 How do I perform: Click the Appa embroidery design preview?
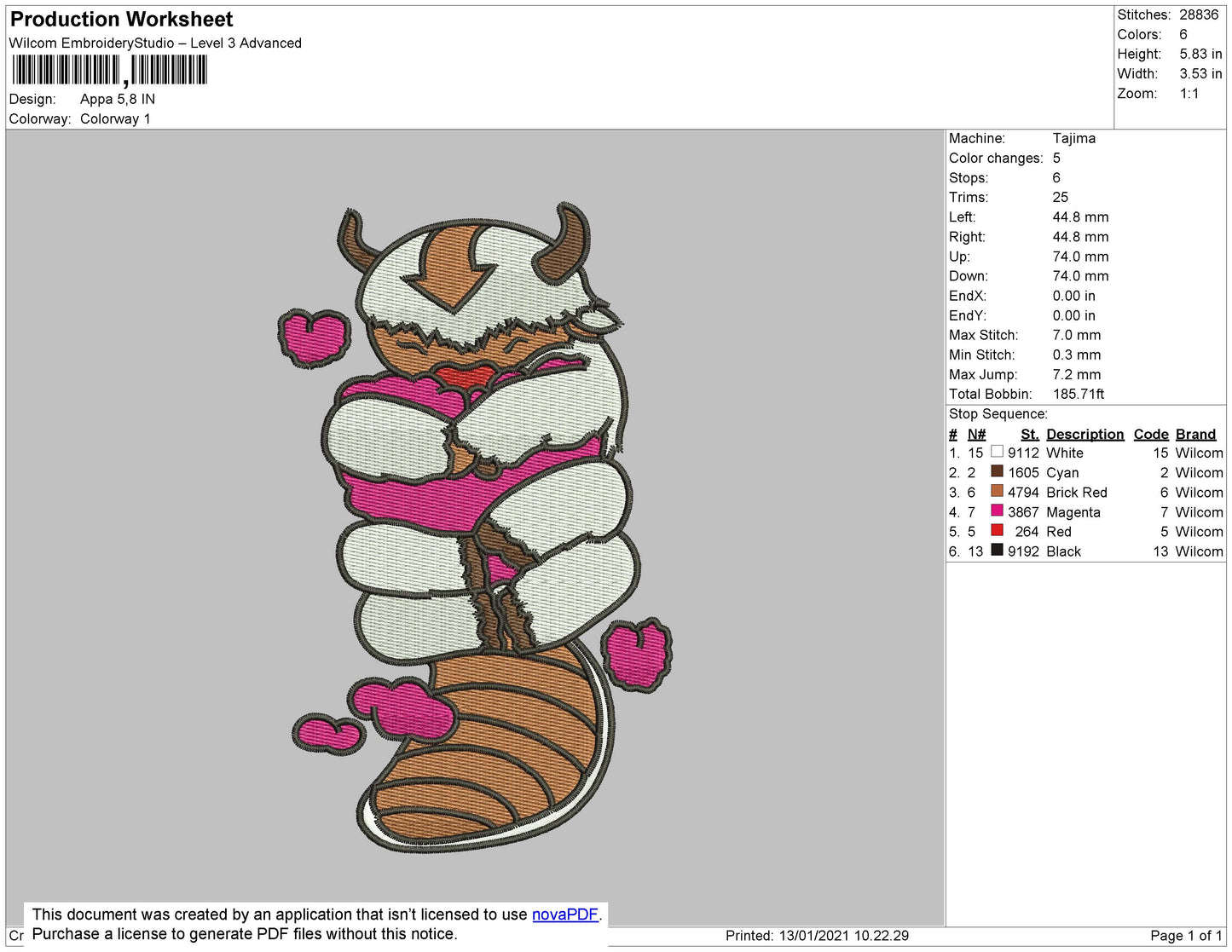pos(477,528)
